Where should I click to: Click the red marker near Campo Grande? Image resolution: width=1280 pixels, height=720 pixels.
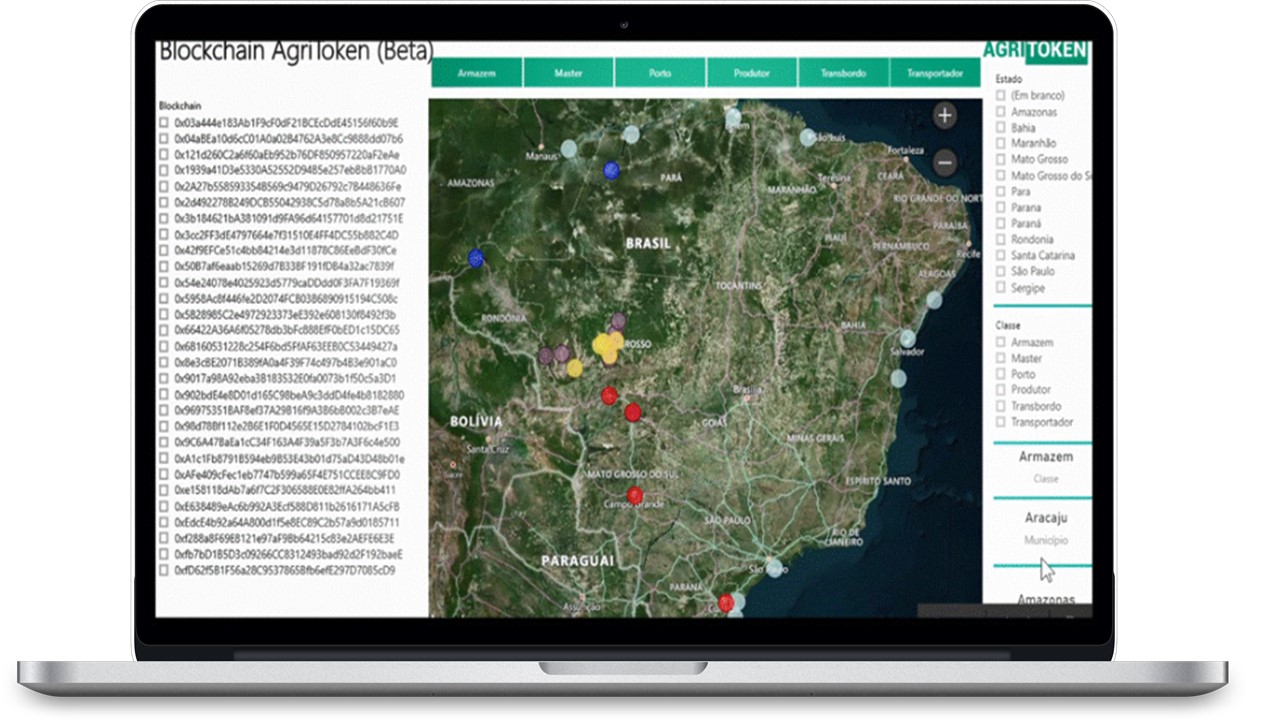(633, 492)
